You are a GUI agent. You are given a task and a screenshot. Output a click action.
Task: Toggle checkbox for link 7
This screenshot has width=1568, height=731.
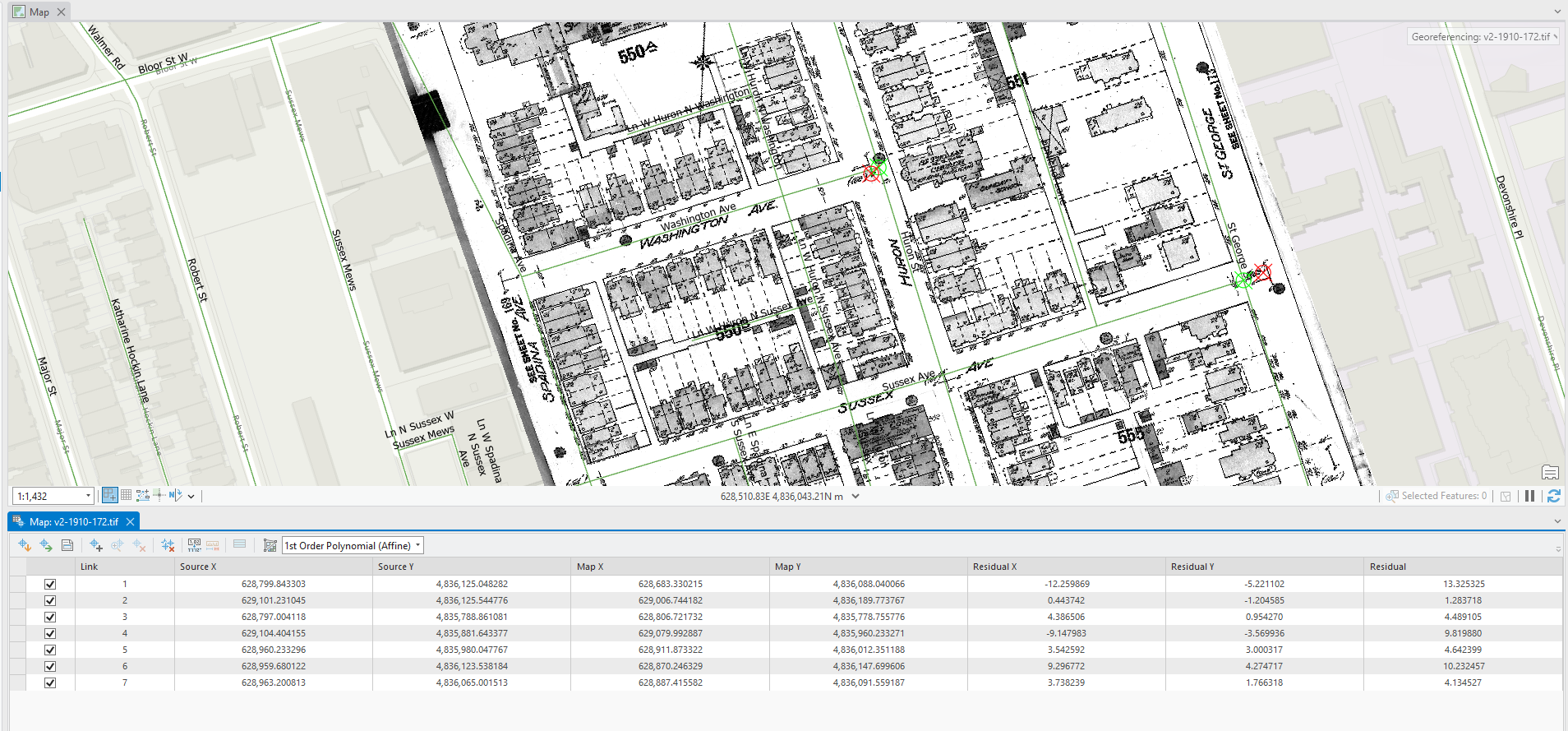pyautogui.click(x=50, y=682)
